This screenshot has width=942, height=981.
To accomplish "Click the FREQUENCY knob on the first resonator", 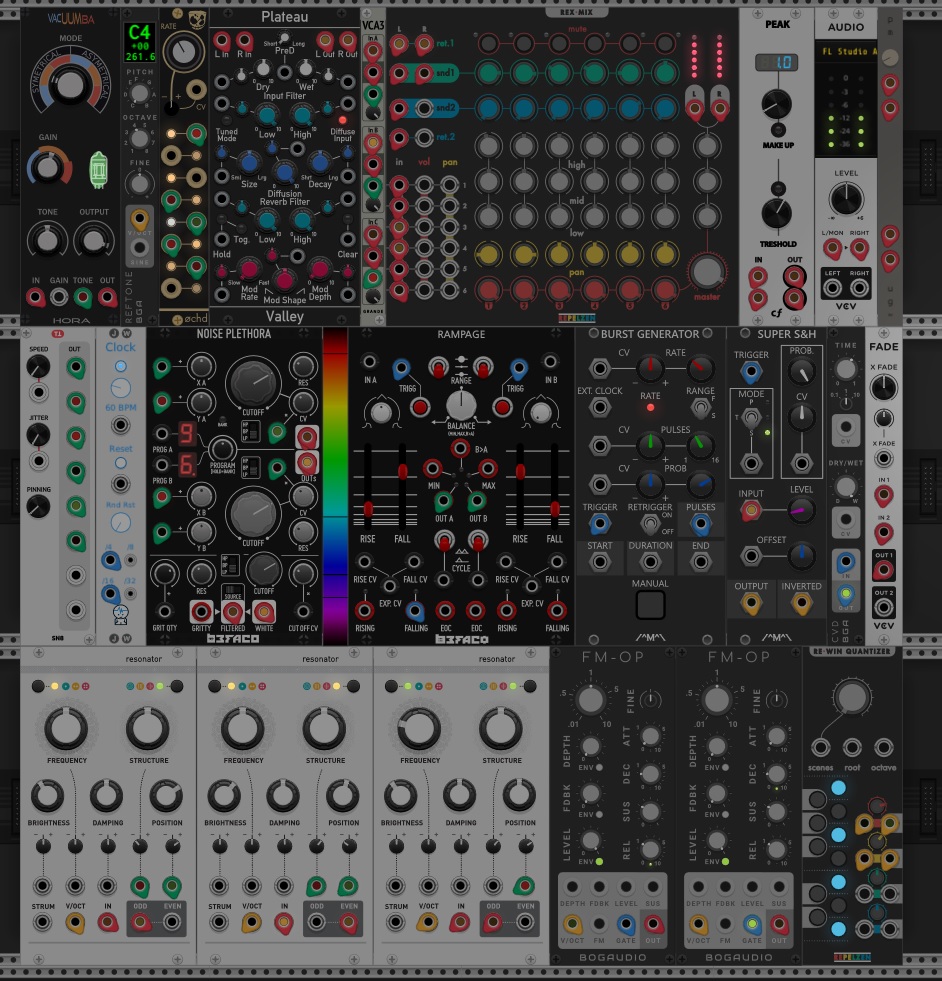I will [66, 728].
